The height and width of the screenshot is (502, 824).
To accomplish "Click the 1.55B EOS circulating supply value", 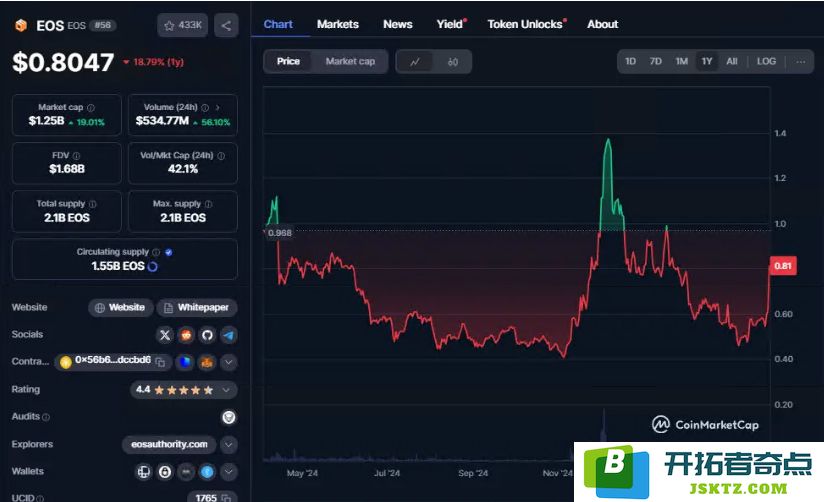I will click(x=118, y=267).
